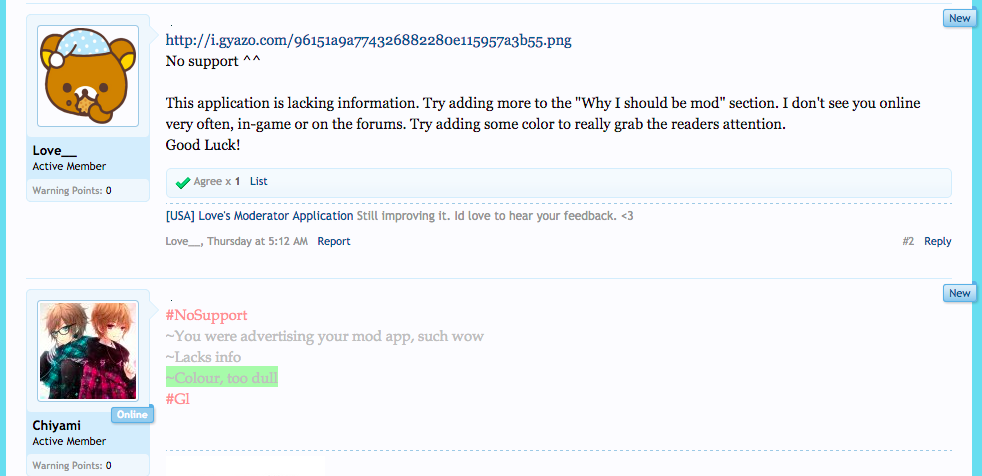Click the pink #NoSupport text
The height and width of the screenshot is (476, 982).
207,315
